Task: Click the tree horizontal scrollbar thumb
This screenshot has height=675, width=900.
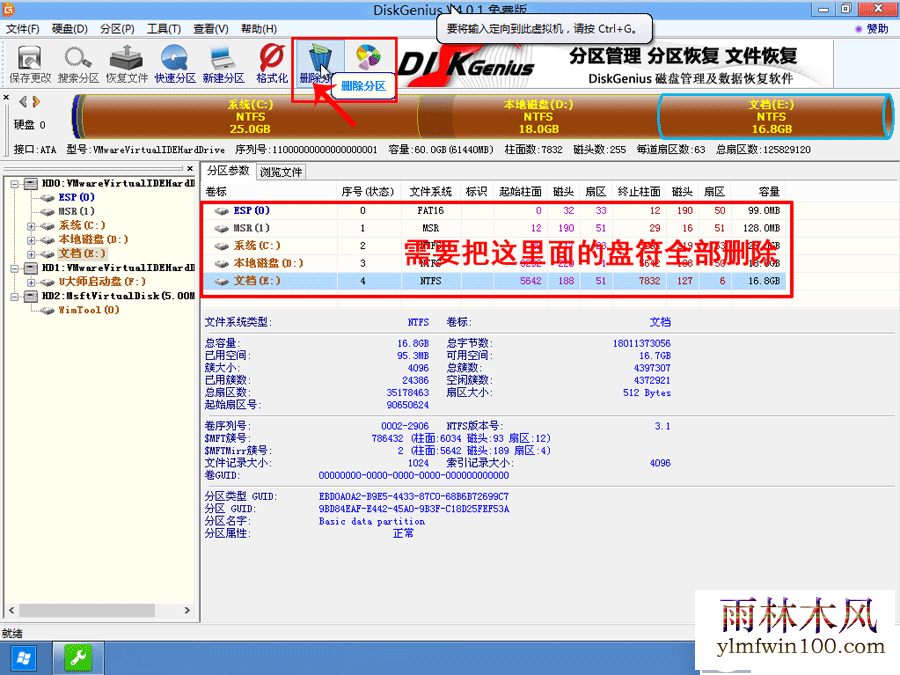Action: pyautogui.click(x=86, y=610)
